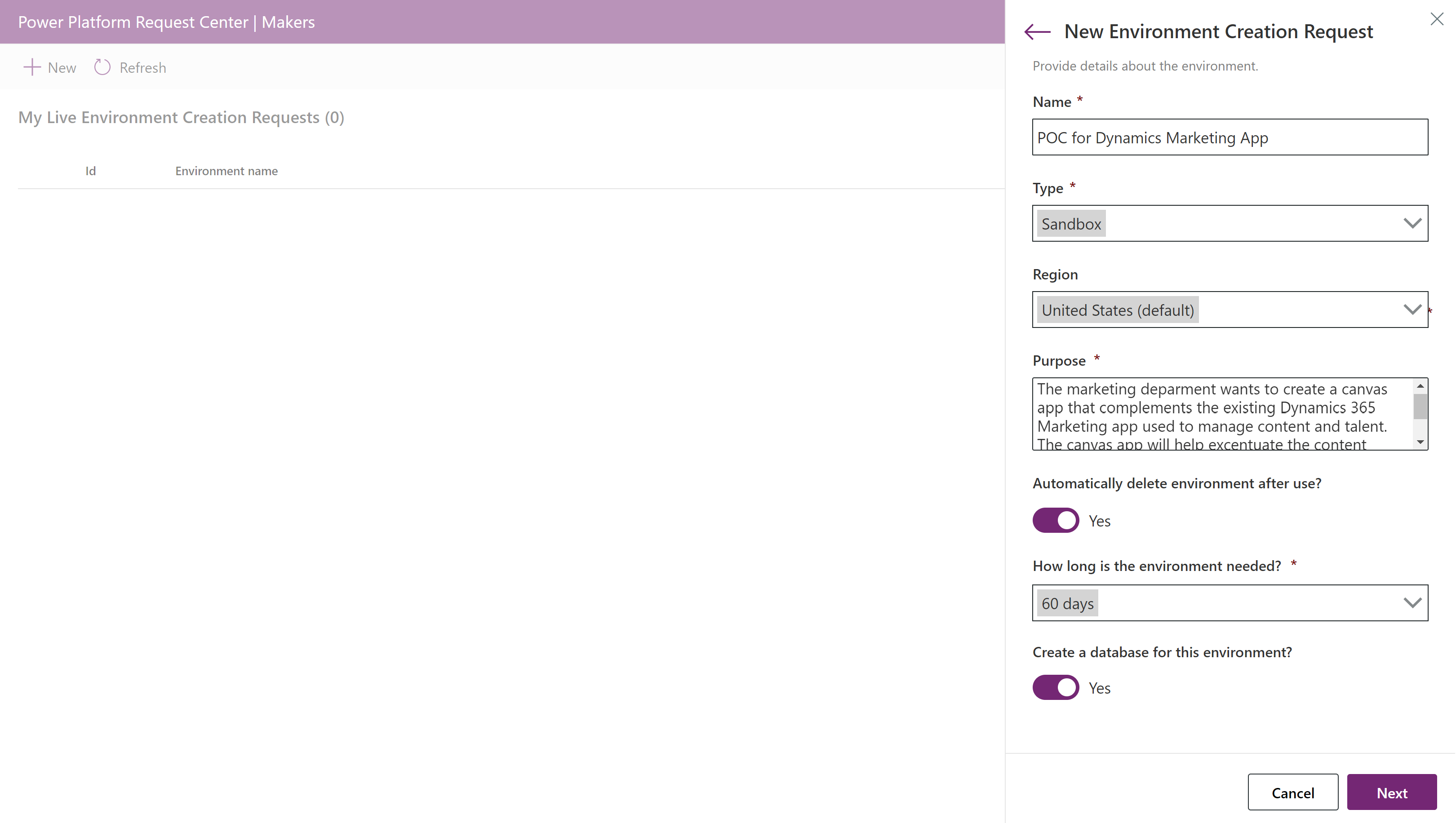
Task: Click the Environment name column header
Action: point(226,171)
